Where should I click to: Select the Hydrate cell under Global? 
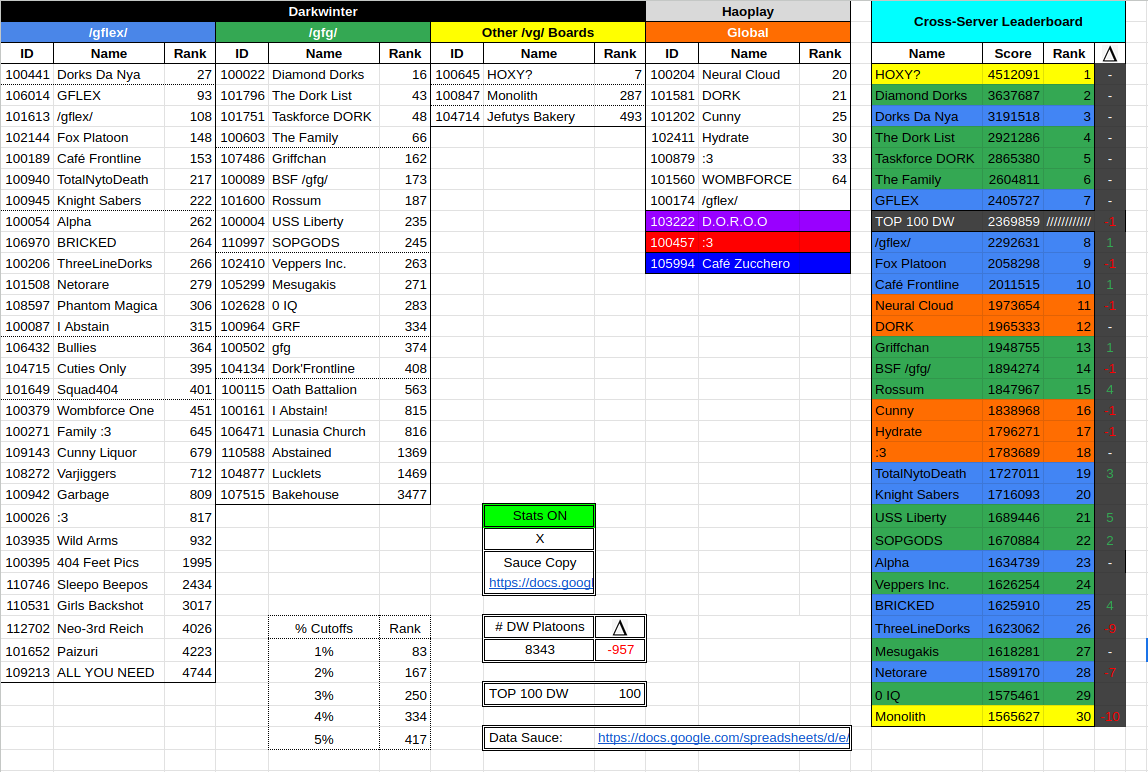click(x=749, y=138)
